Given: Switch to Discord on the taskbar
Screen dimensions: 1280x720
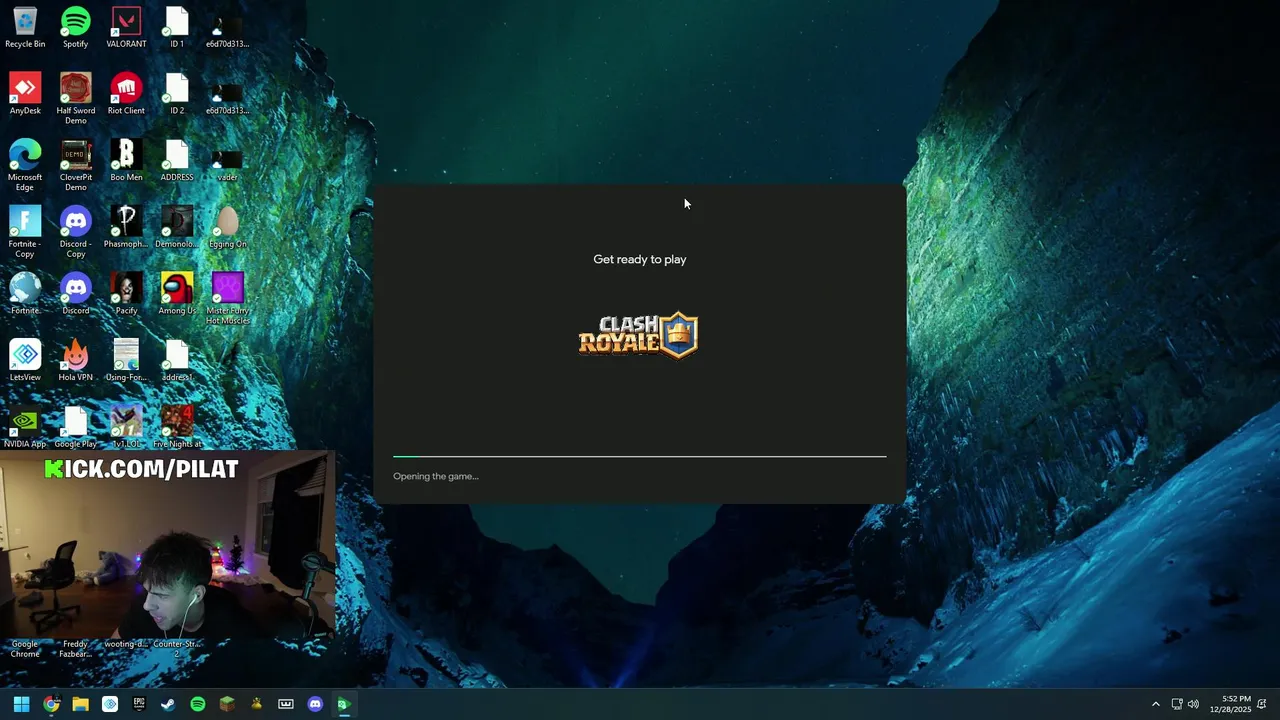Looking at the screenshot, I should 315,704.
